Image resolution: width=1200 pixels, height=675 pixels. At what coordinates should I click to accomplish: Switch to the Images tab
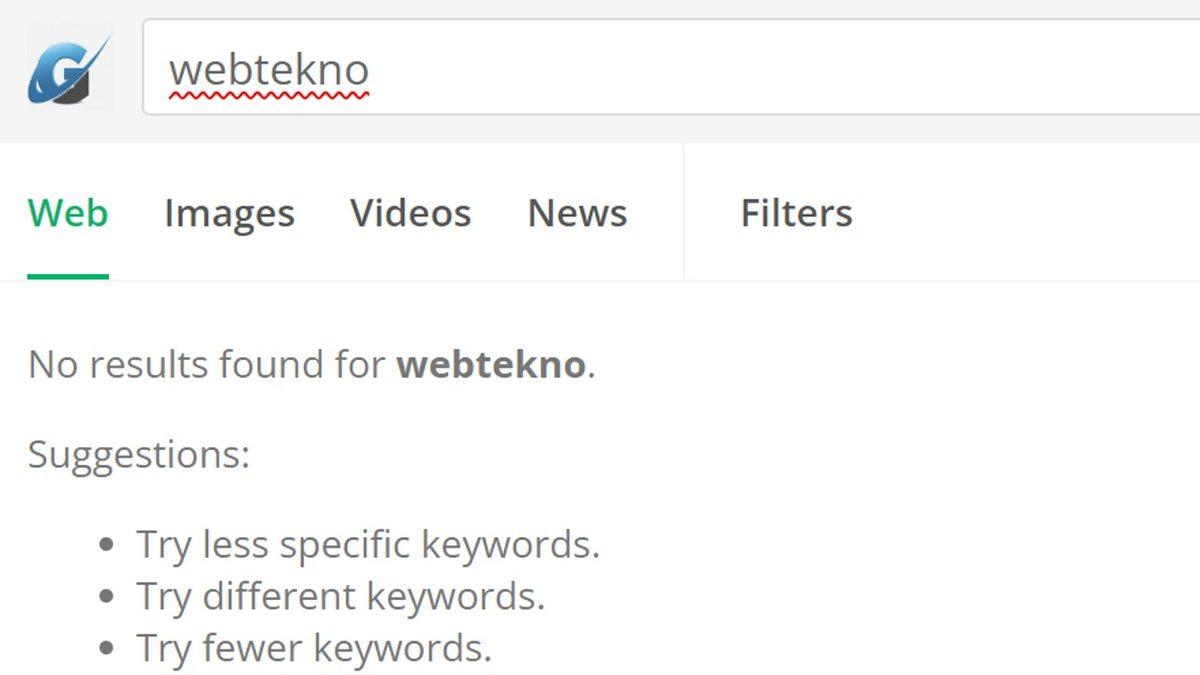click(x=229, y=213)
